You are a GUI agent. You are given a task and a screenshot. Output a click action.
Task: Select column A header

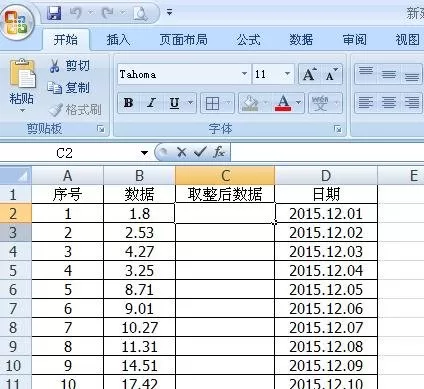pyautogui.click(x=68, y=175)
